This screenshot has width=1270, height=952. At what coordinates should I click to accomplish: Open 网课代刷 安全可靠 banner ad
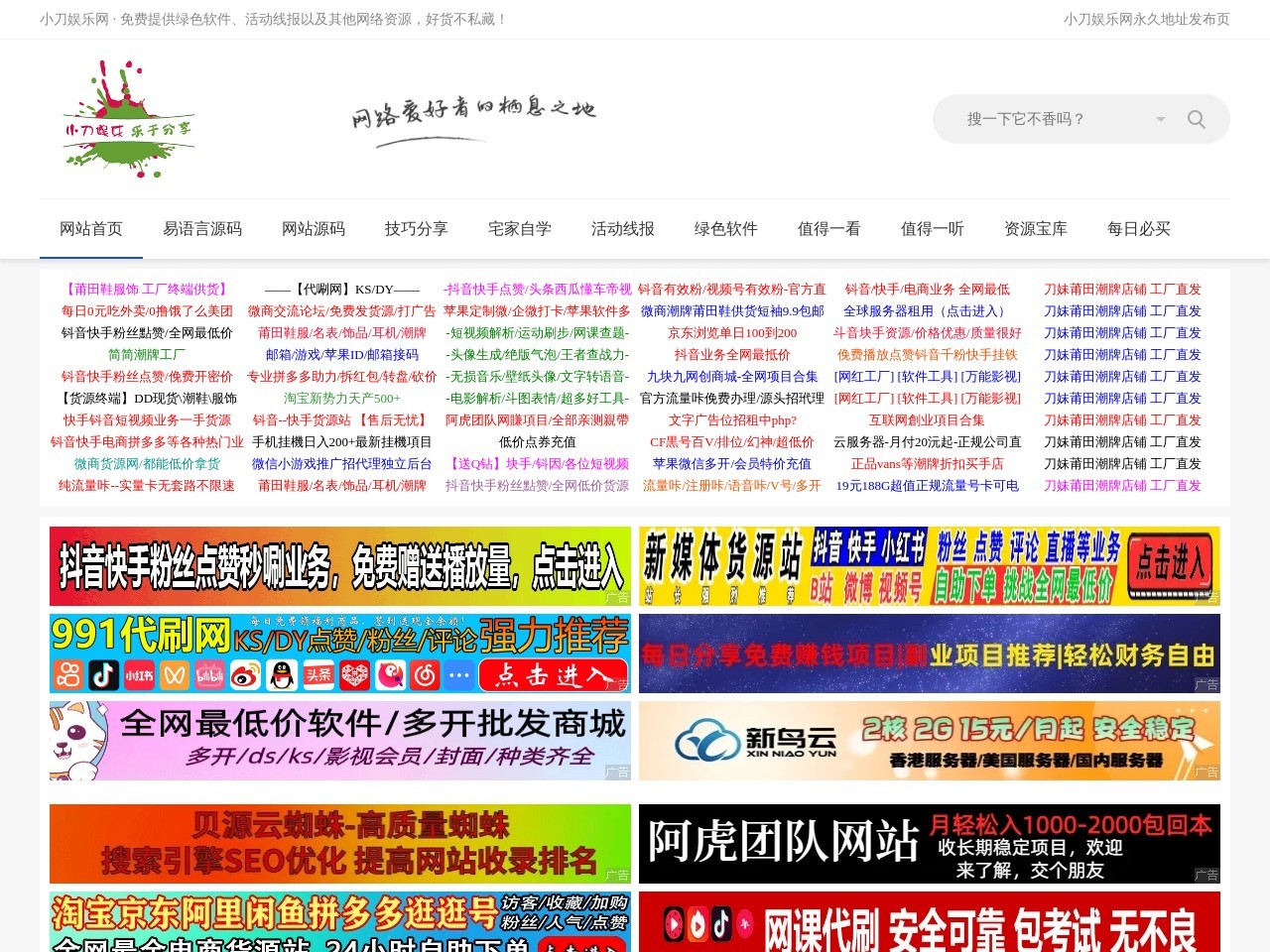tap(930, 922)
